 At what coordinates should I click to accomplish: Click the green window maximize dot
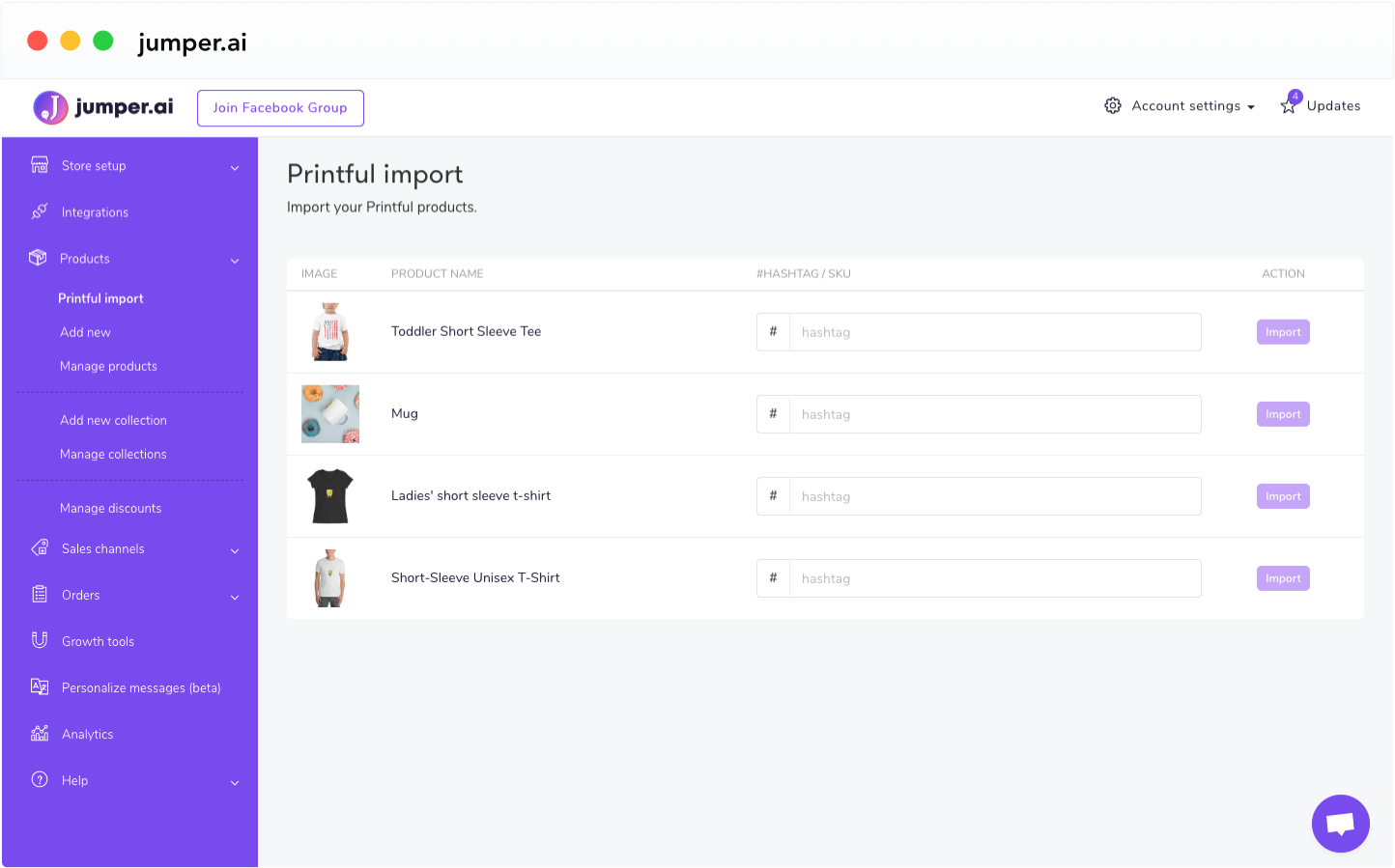(x=103, y=41)
